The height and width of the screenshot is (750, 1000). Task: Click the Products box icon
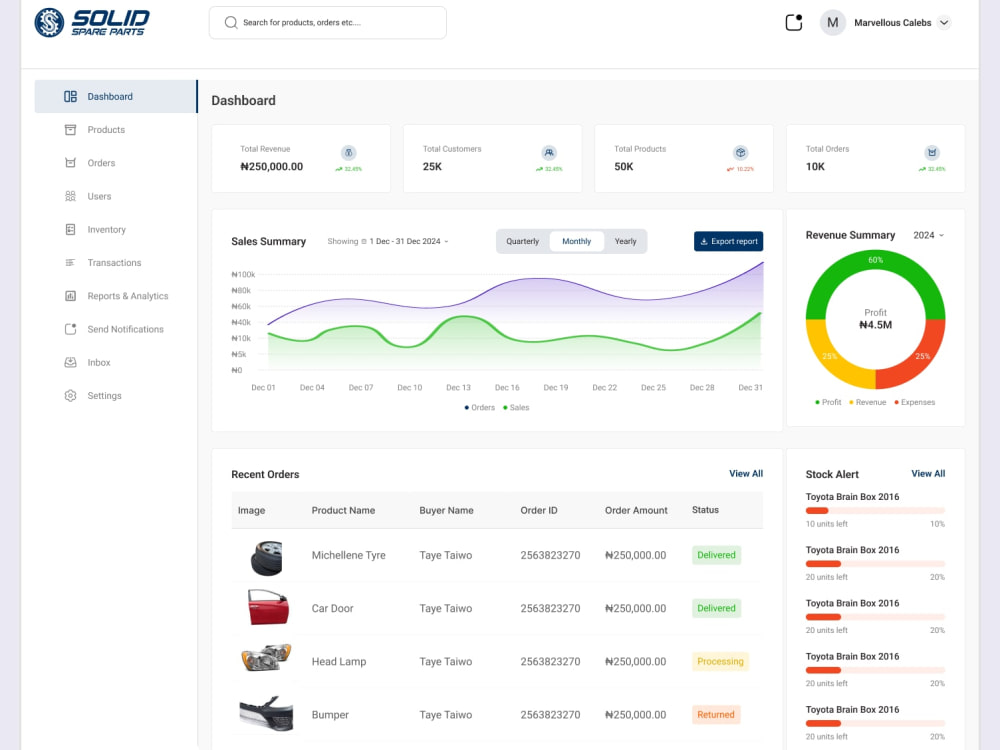70,129
